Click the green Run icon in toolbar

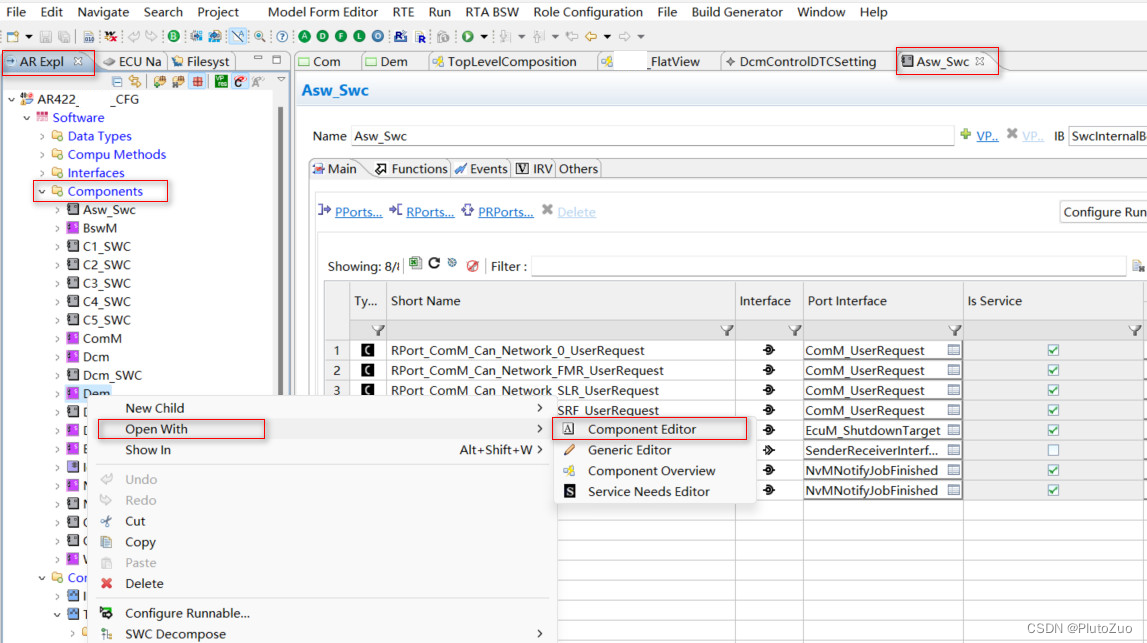tap(468, 36)
